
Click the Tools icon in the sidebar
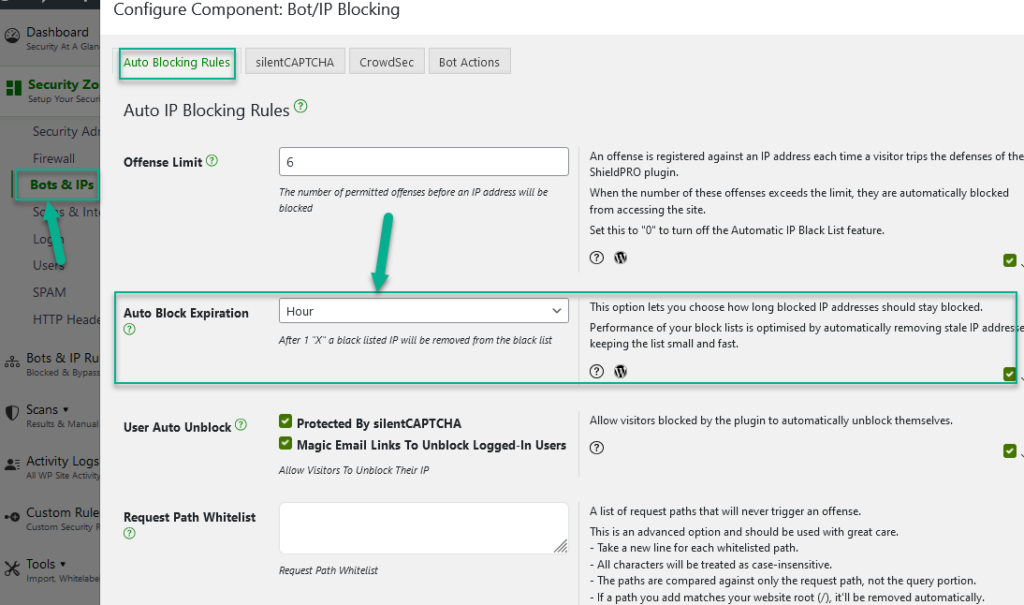pos(13,566)
